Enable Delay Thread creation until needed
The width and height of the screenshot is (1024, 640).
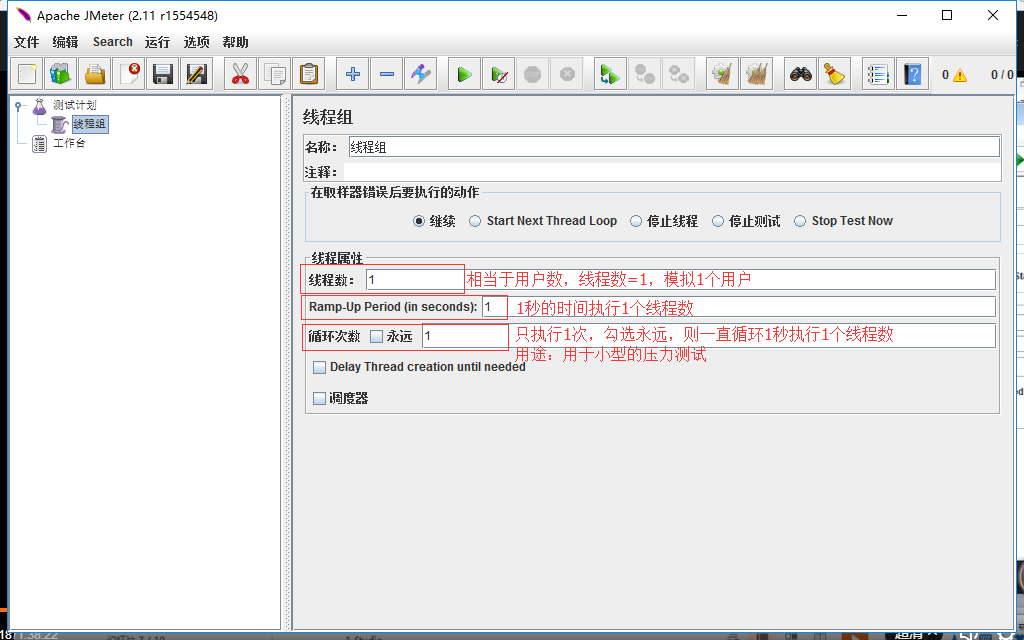(x=319, y=368)
